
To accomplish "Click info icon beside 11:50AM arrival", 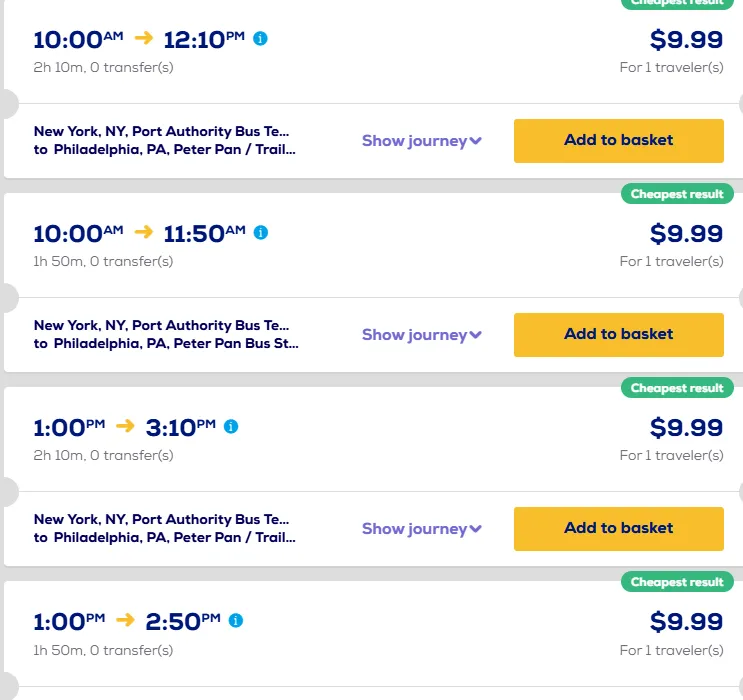I will pos(261,233).
